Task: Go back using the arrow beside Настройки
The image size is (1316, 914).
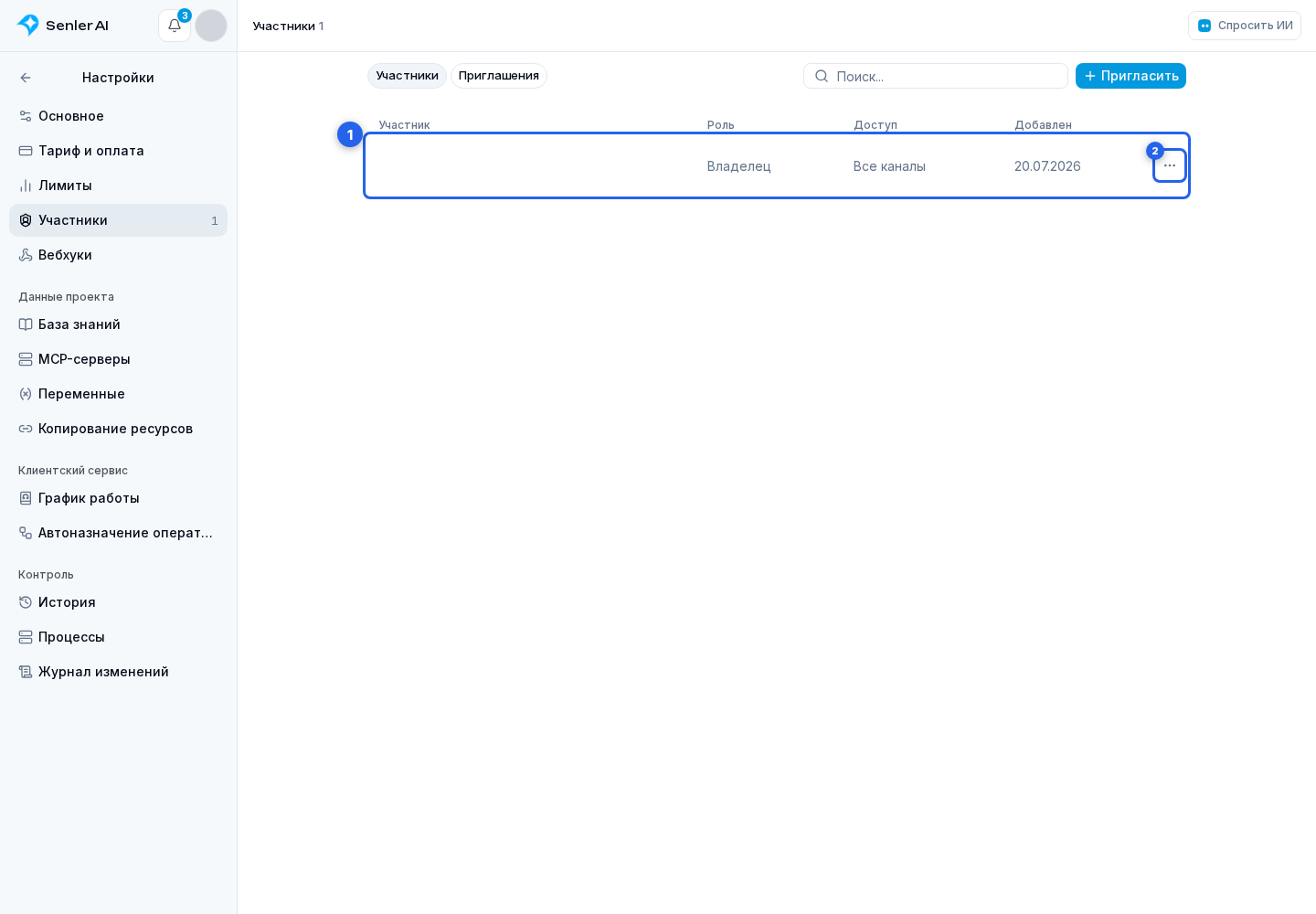Action: coord(26,78)
